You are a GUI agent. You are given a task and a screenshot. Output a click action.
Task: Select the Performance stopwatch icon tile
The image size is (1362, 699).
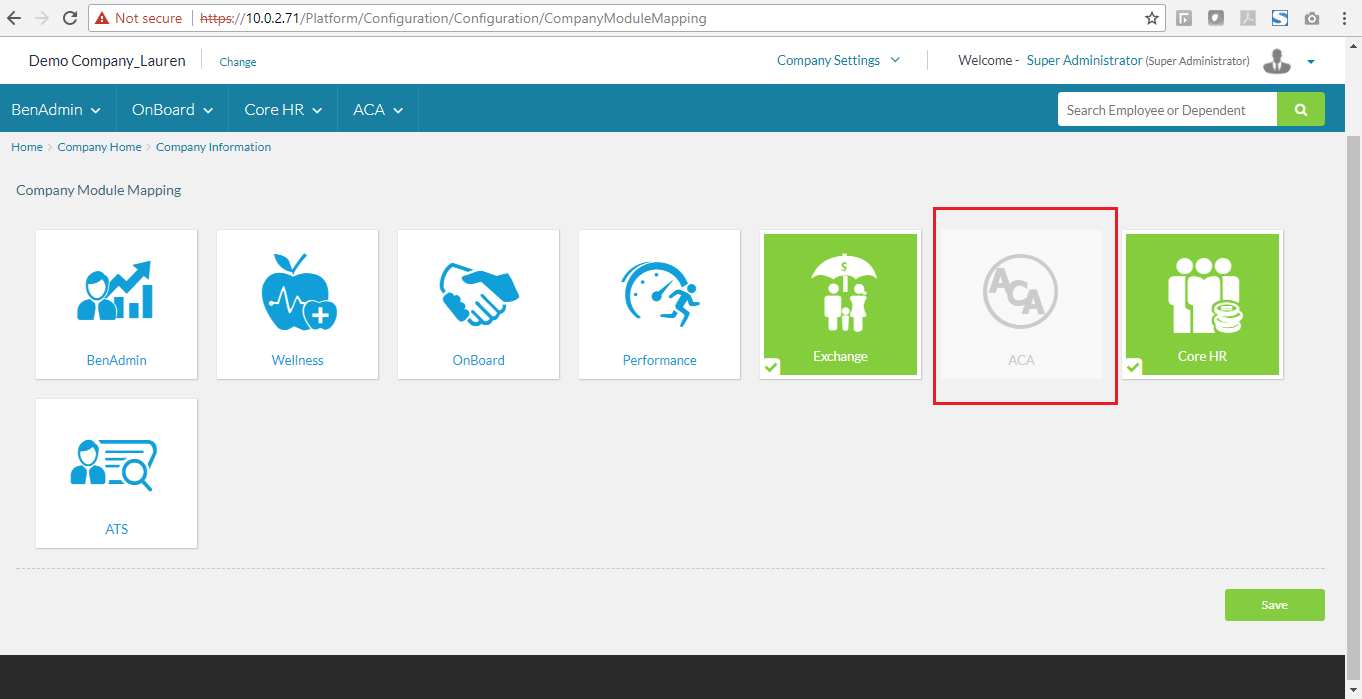[659, 292]
